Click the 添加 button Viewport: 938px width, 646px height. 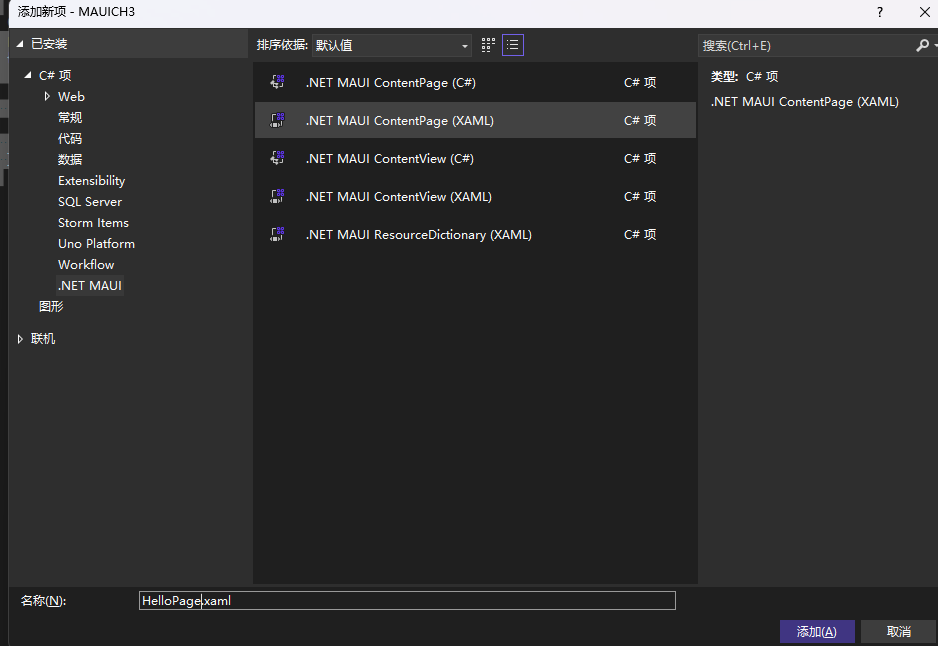[816, 631]
